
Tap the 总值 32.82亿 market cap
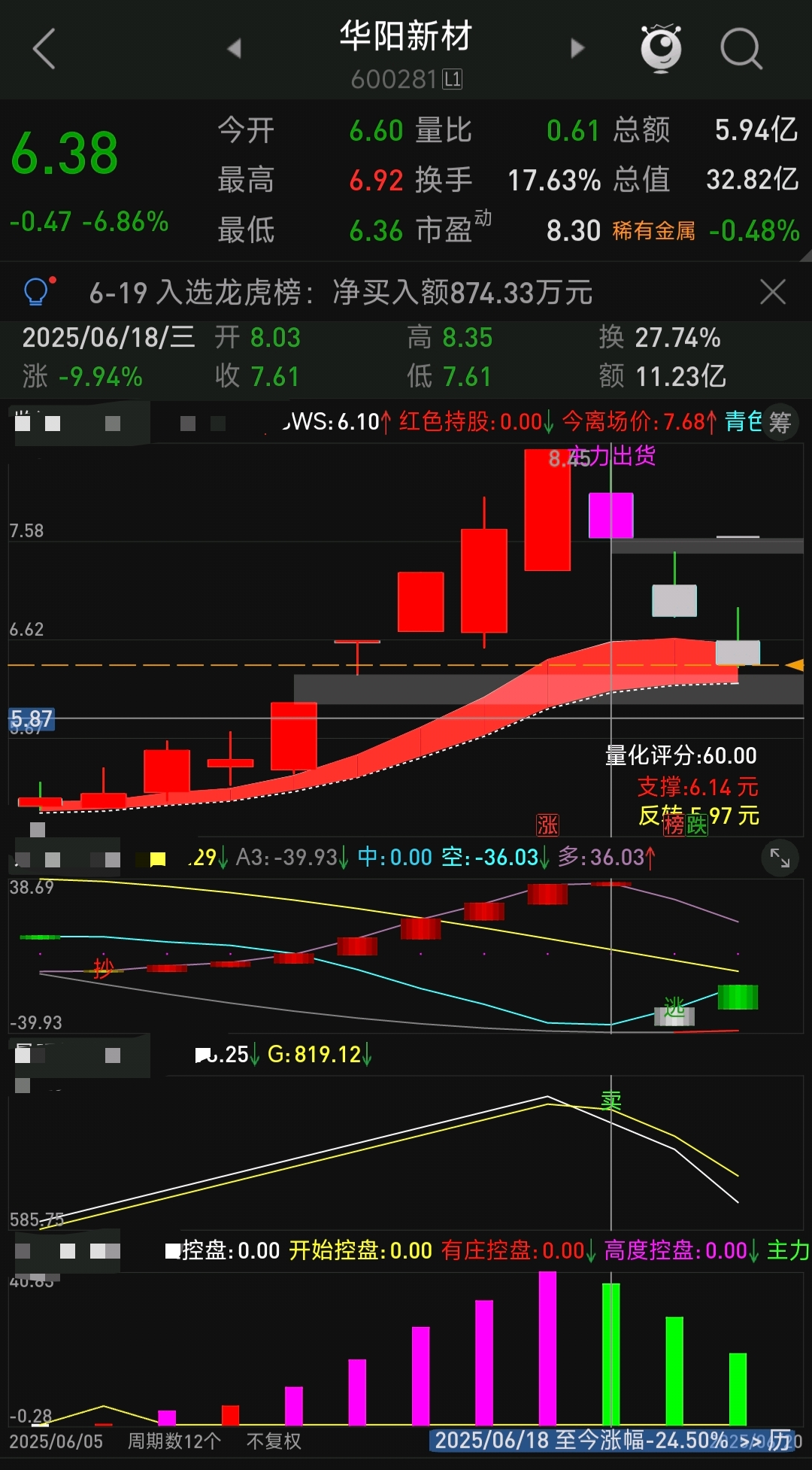click(705, 180)
